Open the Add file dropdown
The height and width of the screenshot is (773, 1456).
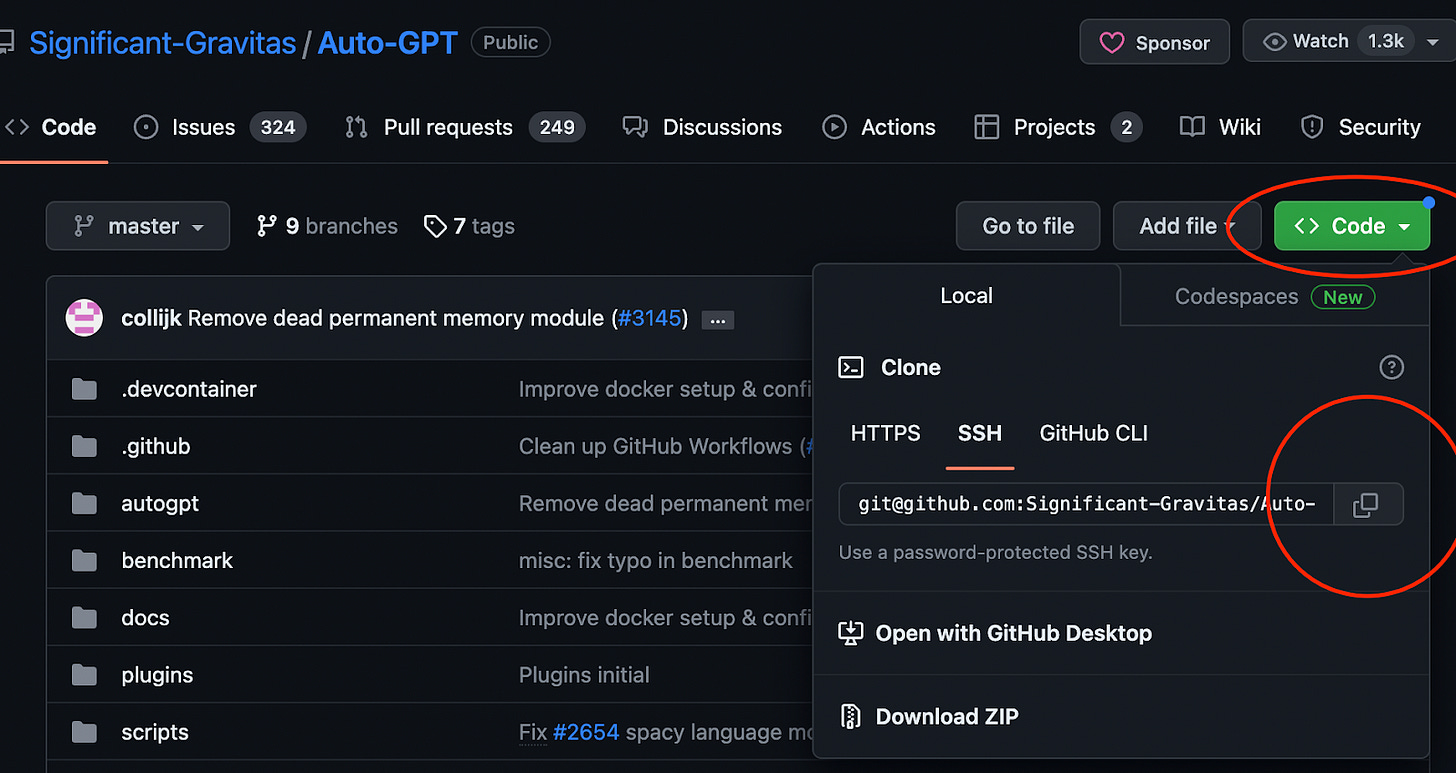click(1187, 226)
